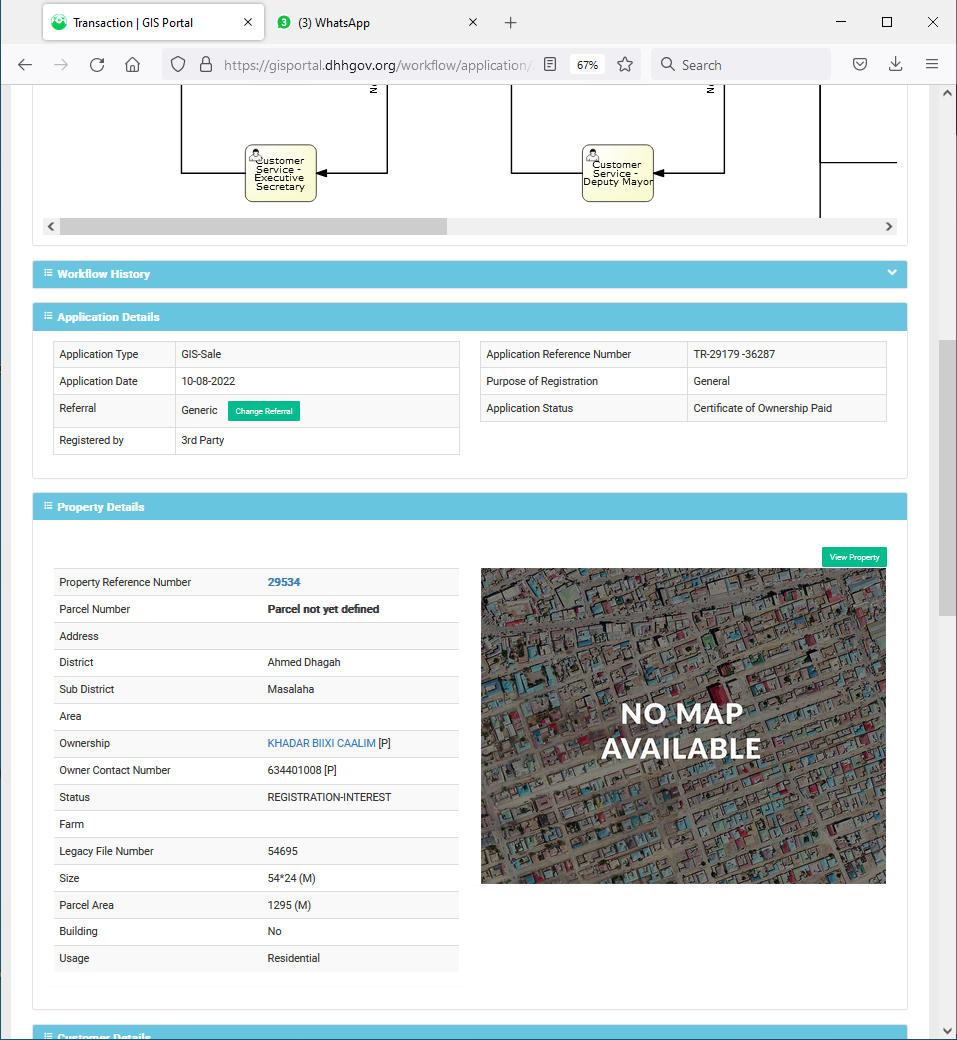Select the Parcel not yet defined text
The height and width of the screenshot is (1040, 957).
pyautogui.click(x=324, y=609)
